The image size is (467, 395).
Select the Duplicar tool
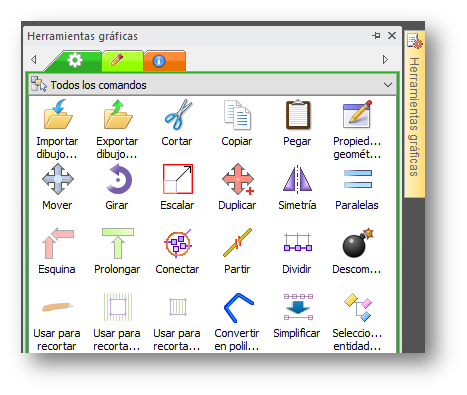coord(238,179)
